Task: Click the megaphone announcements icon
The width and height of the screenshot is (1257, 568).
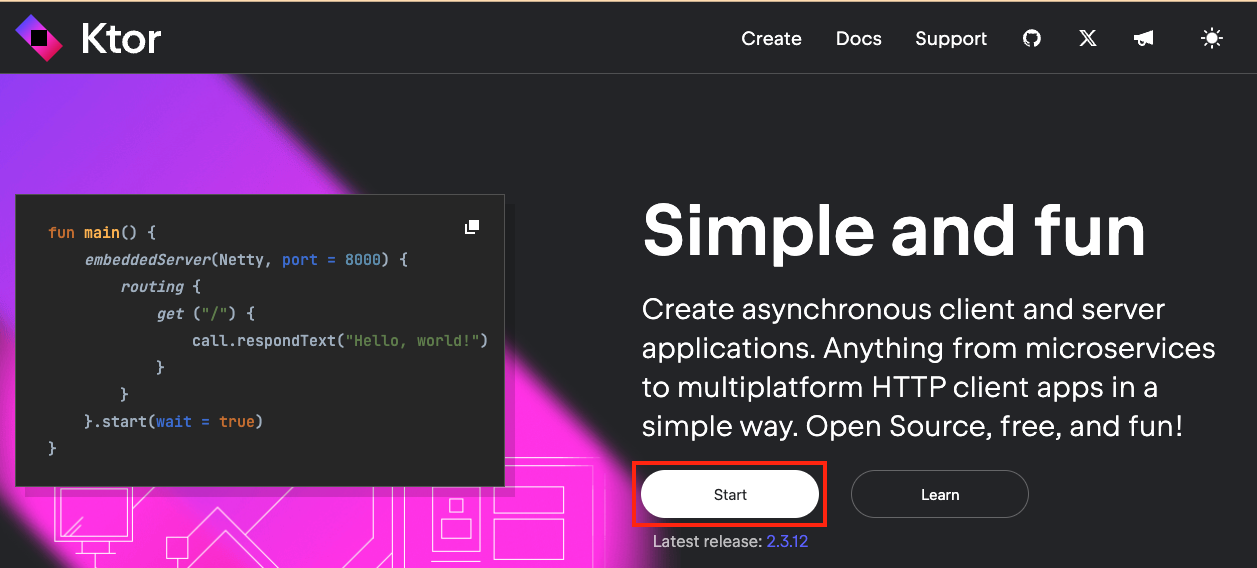Action: pyautogui.click(x=1144, y=38)
